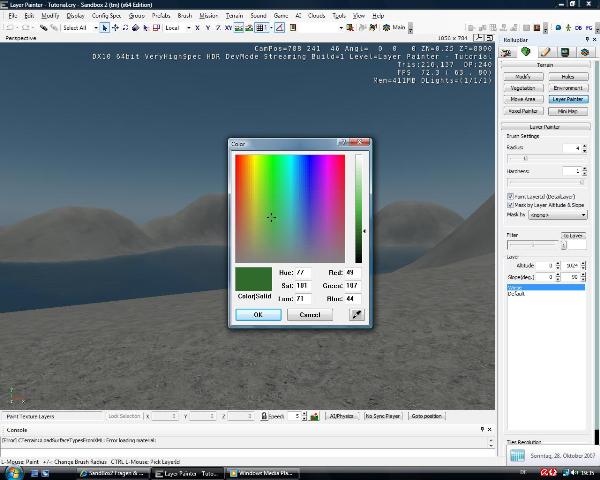Open the Mask by dropdown
The height and width of the screenshot is (480, 600).
point(556,214)
